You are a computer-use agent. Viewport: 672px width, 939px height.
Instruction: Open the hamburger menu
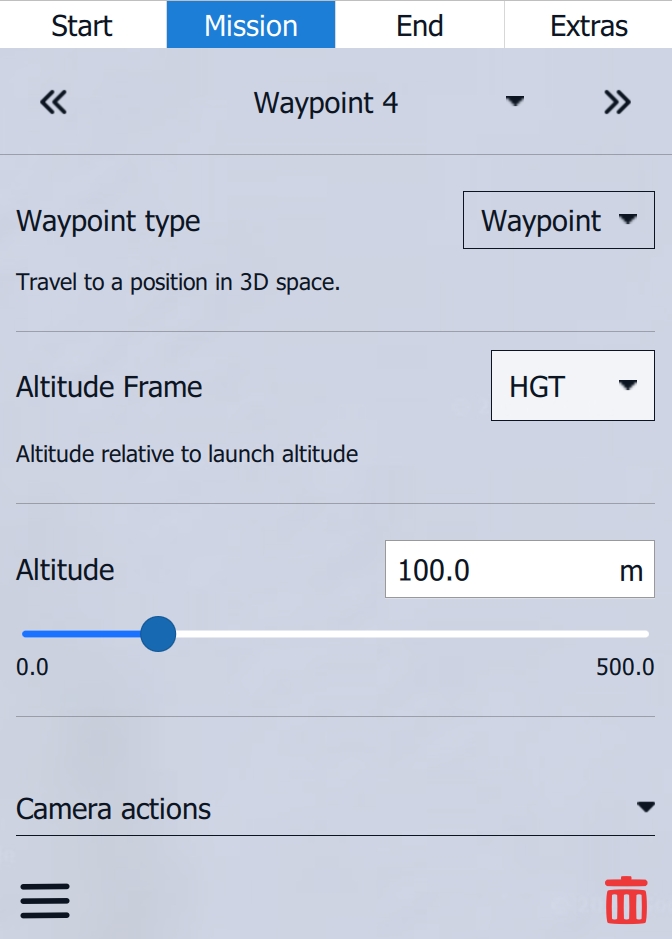(45, 901)
